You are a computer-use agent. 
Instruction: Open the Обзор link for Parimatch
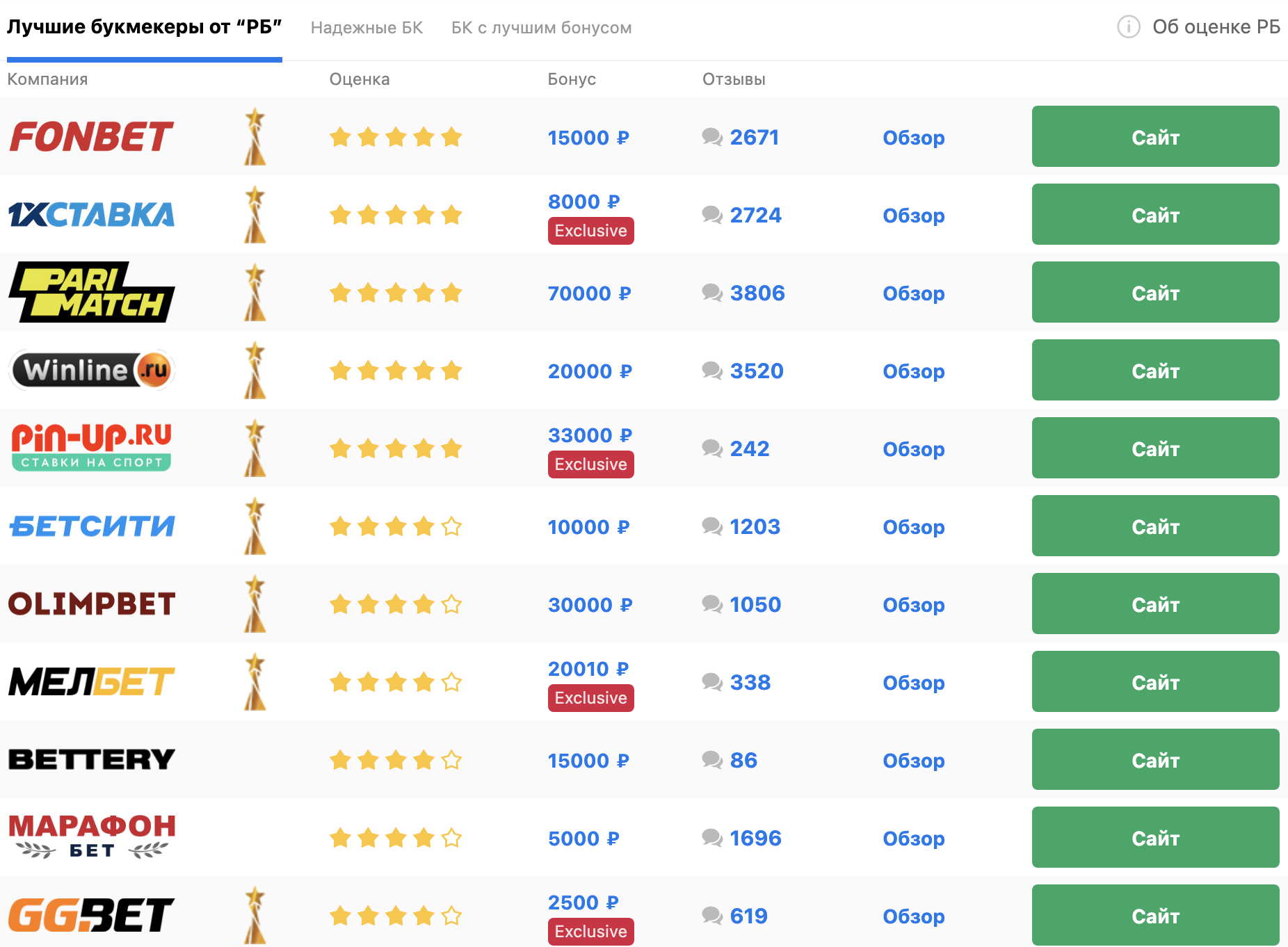click(914, 293)
